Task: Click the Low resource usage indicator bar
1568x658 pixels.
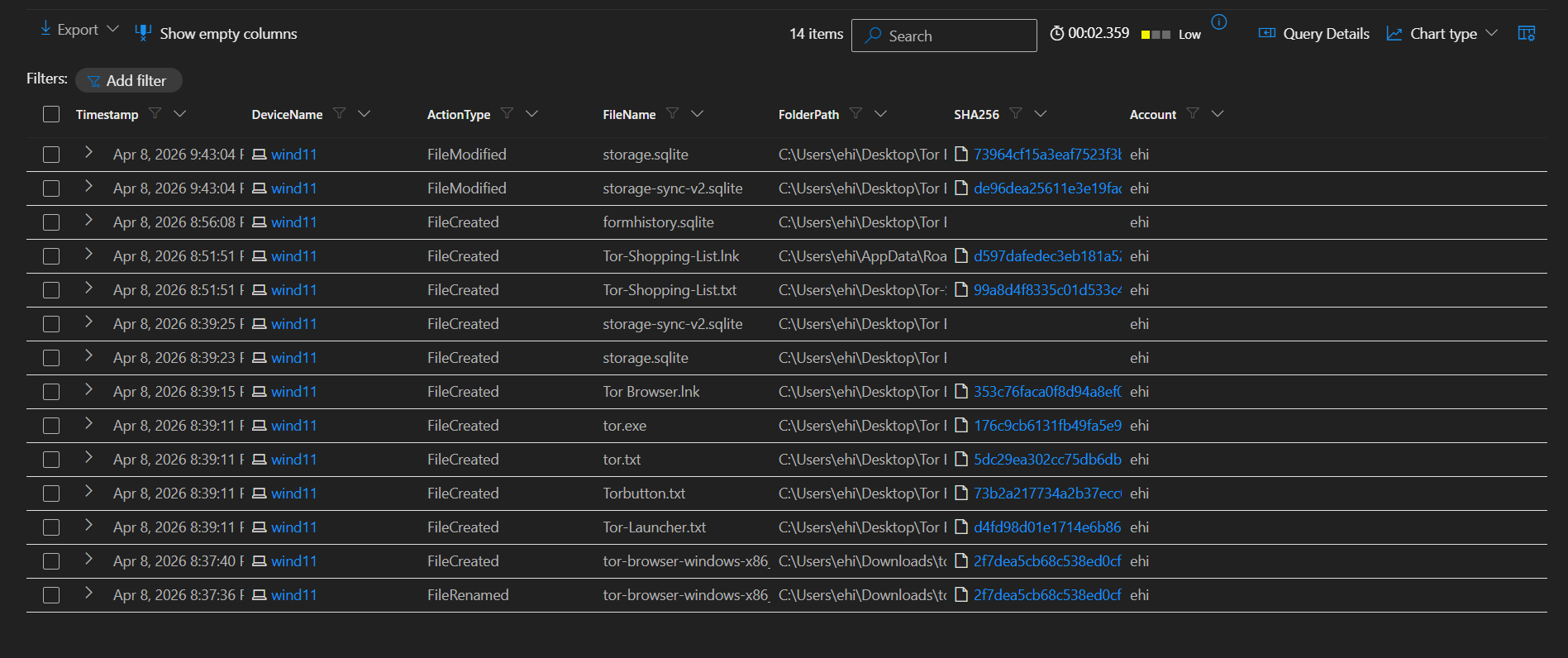Action: [1155, 35]
